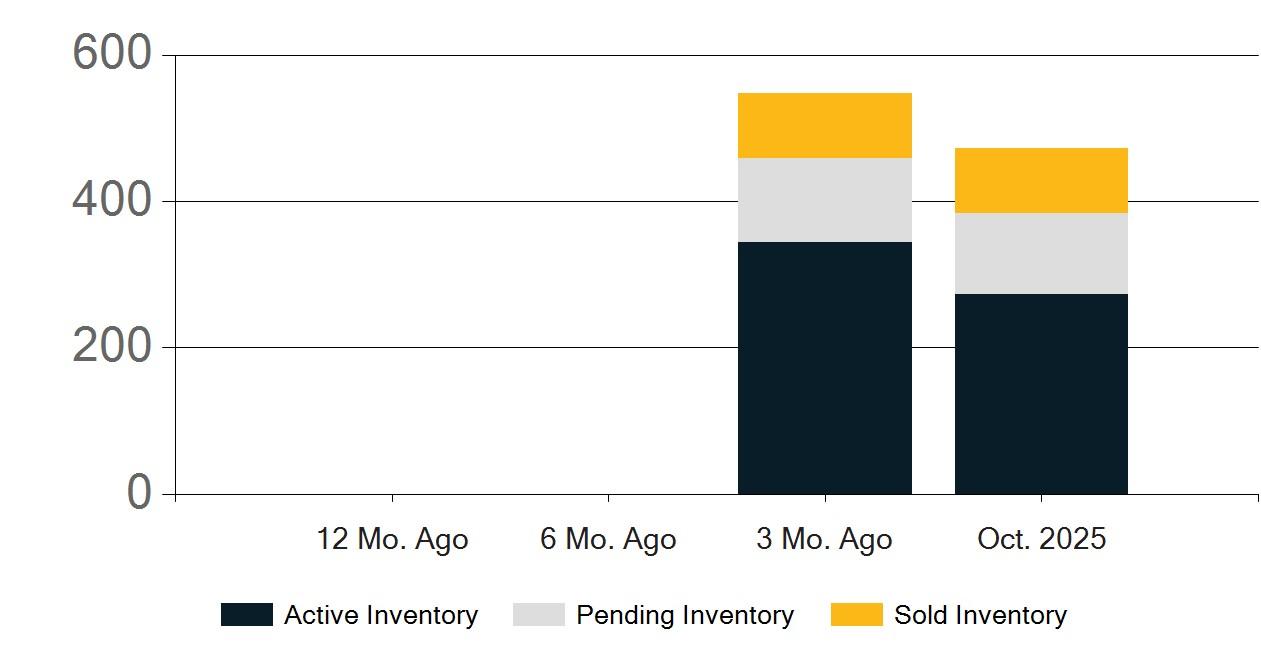Select the Pending Inventory legend label
1261x663 pixels.
tap(684, 615)
